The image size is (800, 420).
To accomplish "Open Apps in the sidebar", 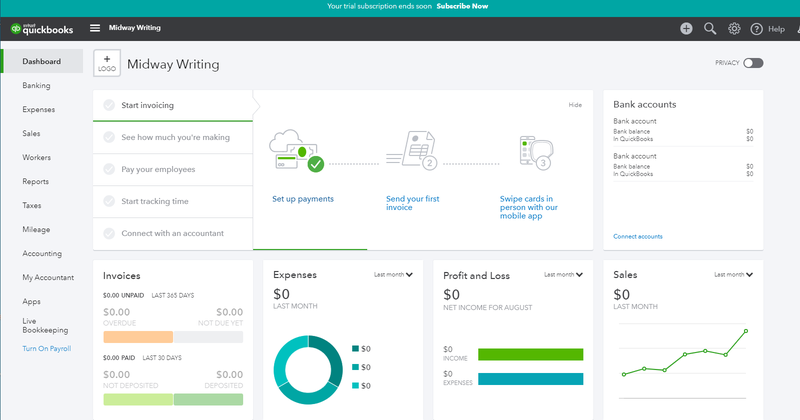I will tap(31, 302).
